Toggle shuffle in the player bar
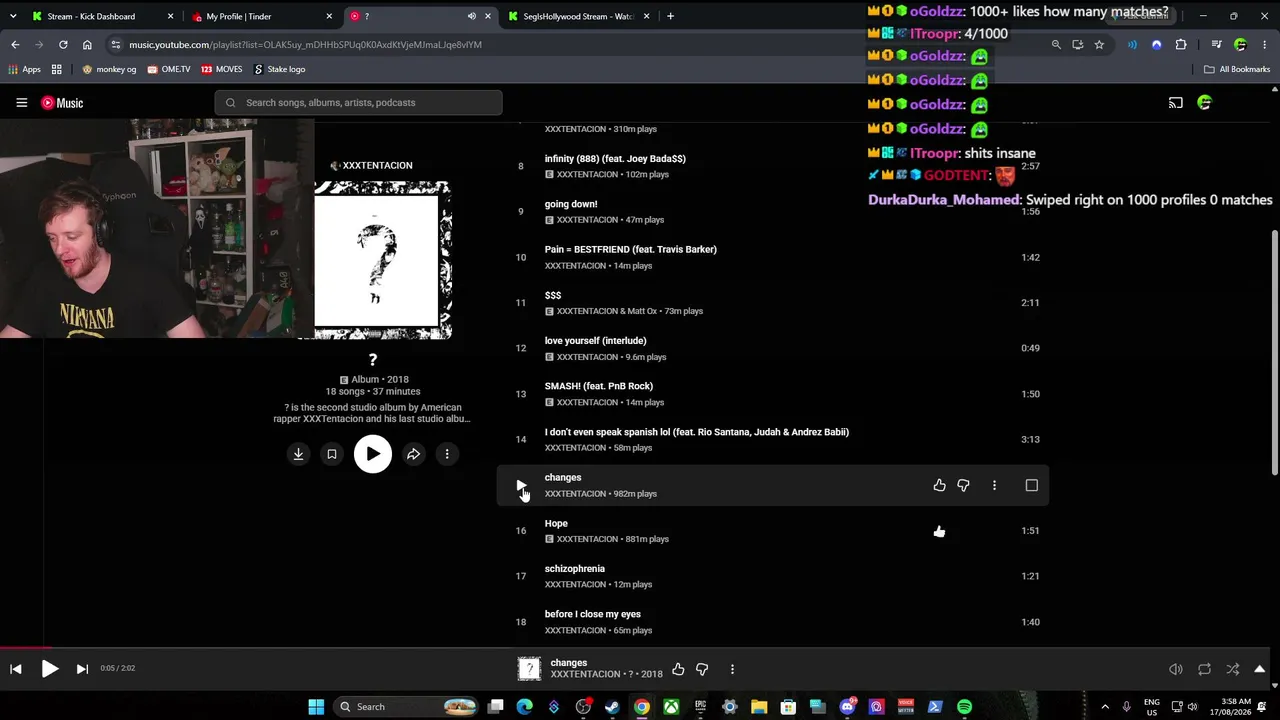This screenshot has width=1280, height=720. coord(1233,669)
